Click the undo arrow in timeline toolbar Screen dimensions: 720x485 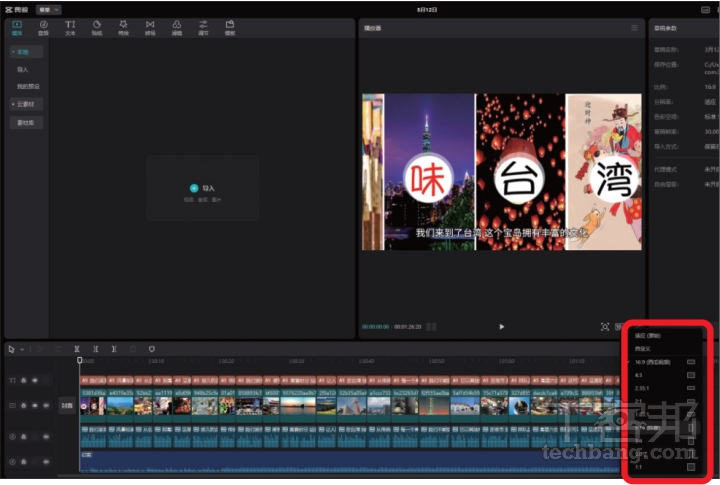point(39,350)
